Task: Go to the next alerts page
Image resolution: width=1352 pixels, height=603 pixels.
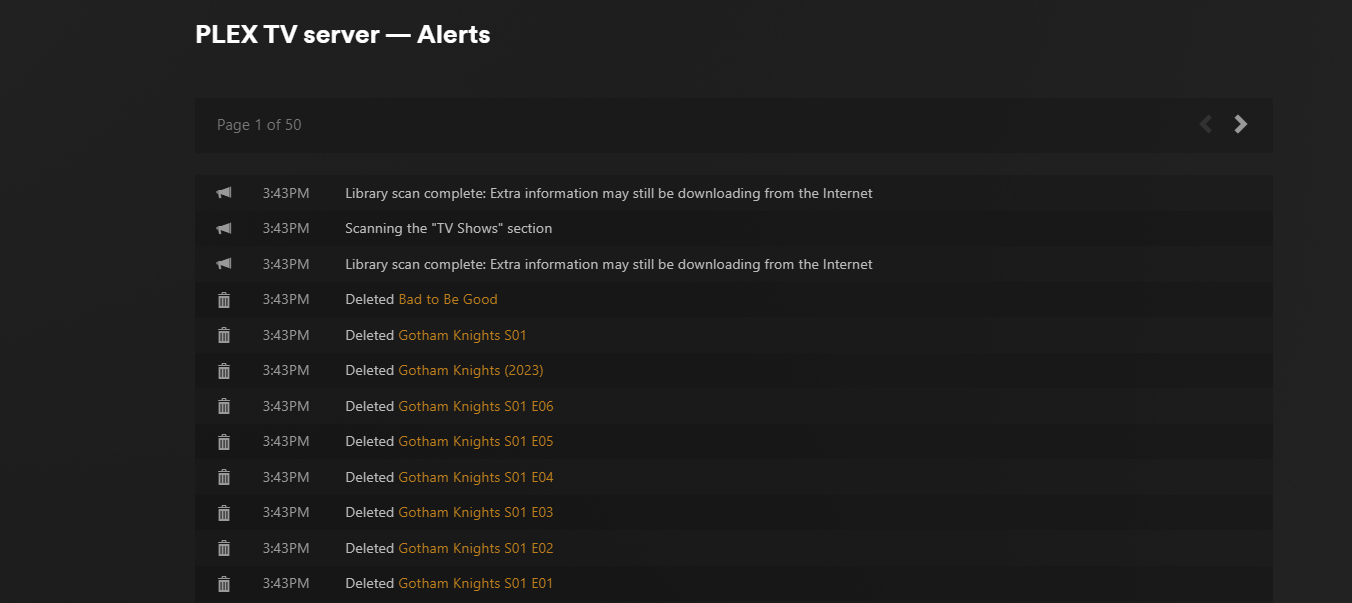Action: point(1241,124)
